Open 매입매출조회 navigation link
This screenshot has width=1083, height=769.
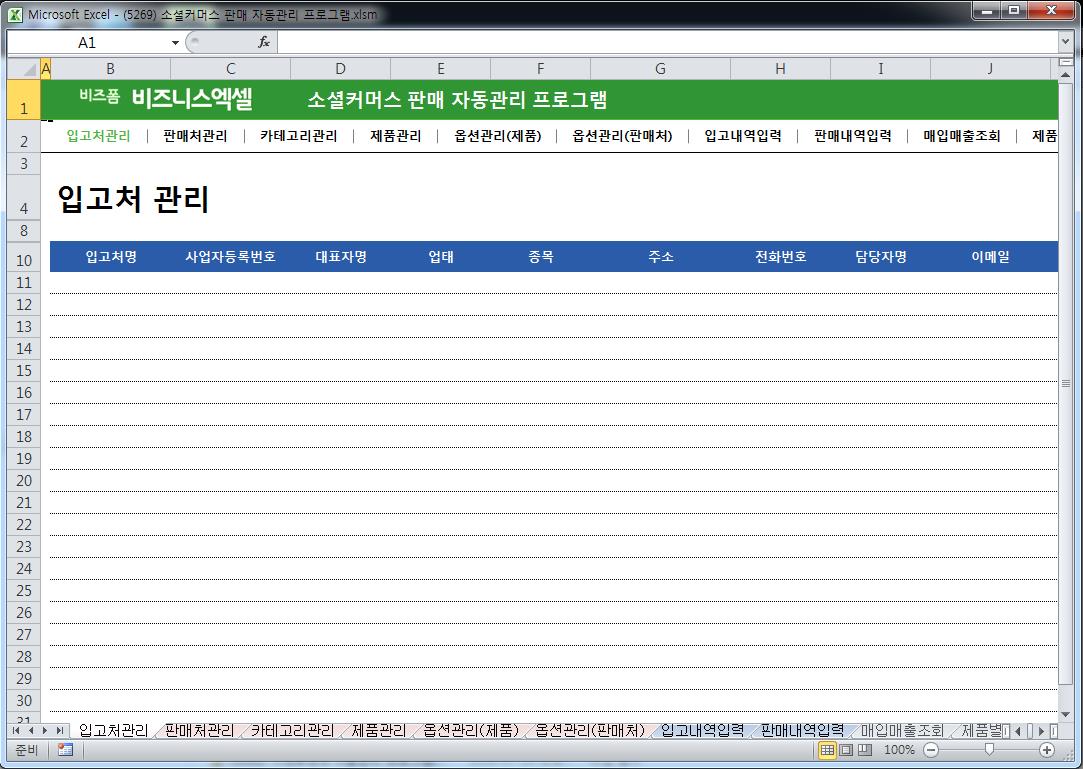pos(961,136)
